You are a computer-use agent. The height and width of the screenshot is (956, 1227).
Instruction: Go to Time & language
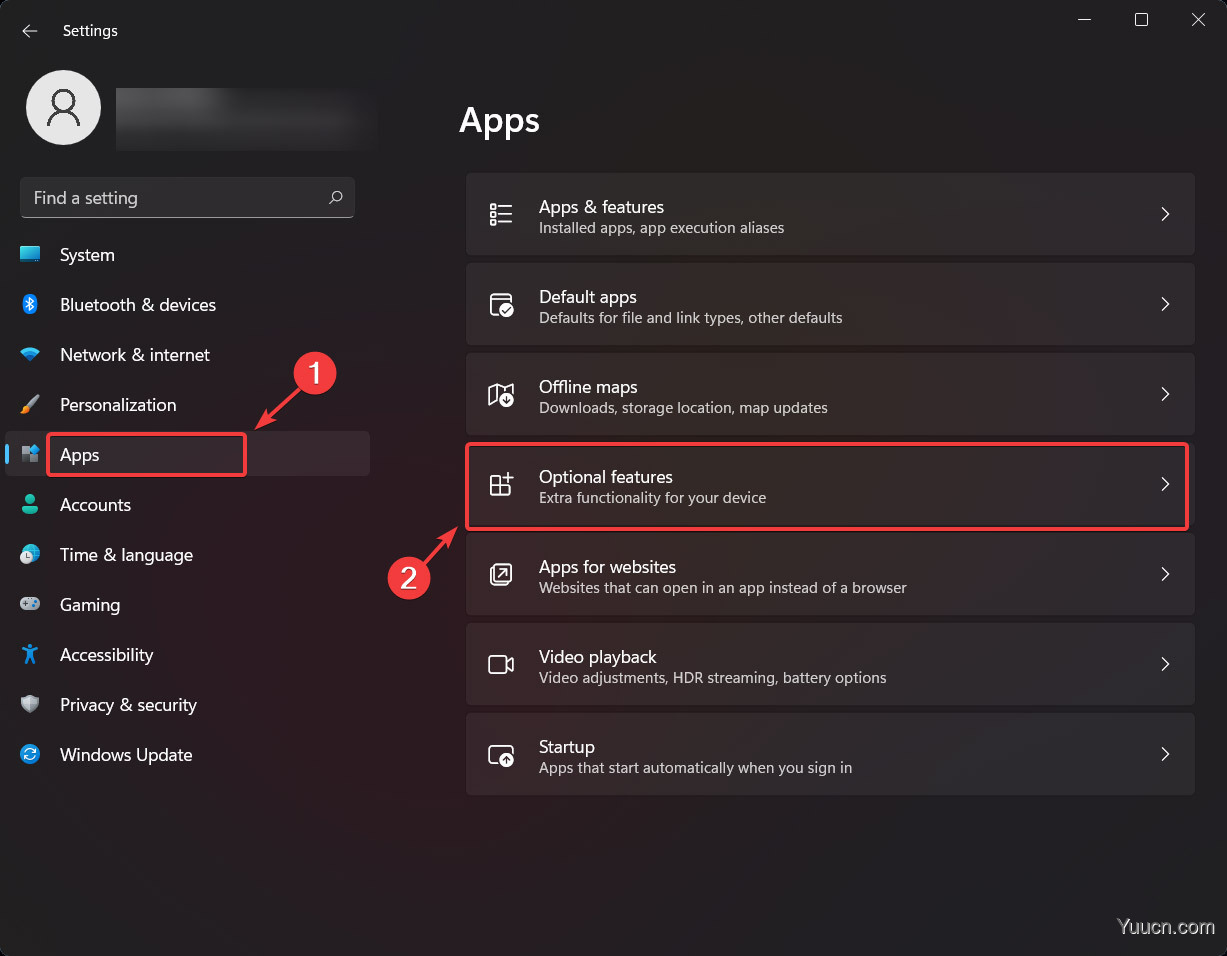click(x=188, y=554)
